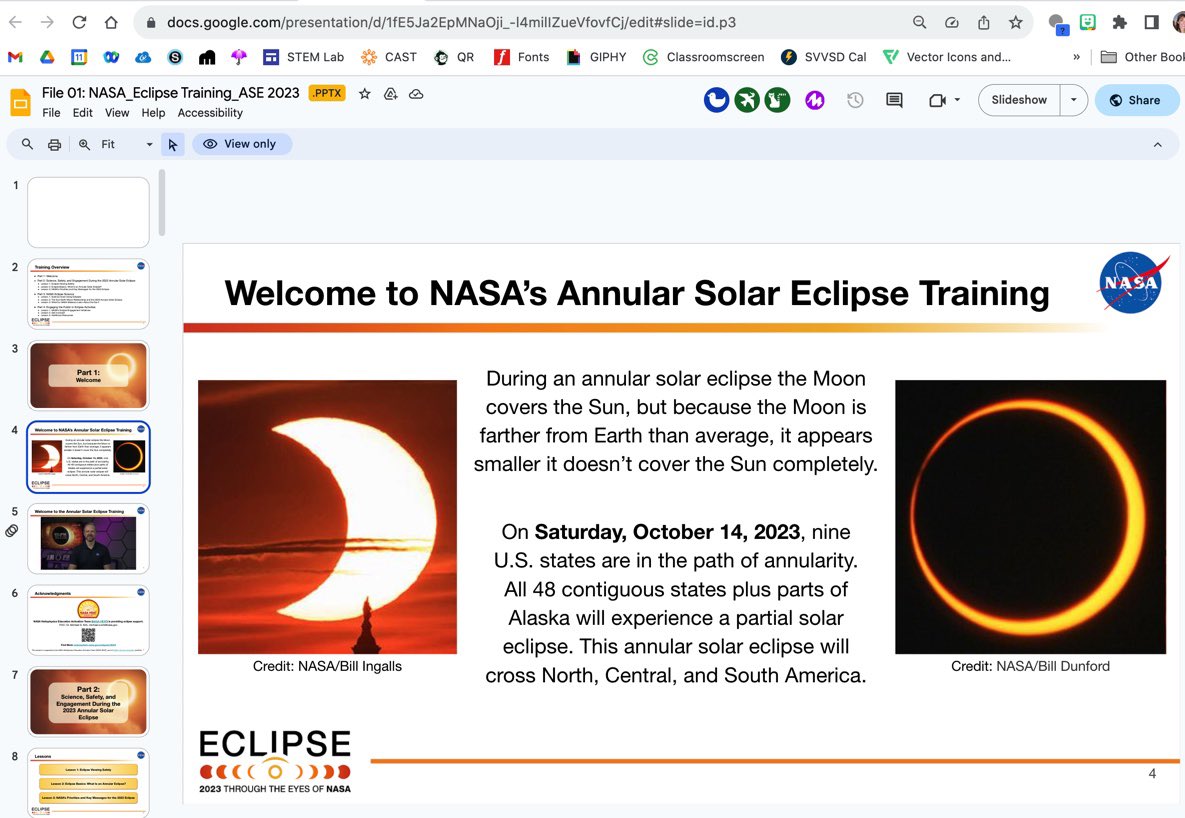Image resolution: width=1185 pixels, height=818 pixels.
Task: Open the Accessibility menu
Action: (x=210, y=113)
